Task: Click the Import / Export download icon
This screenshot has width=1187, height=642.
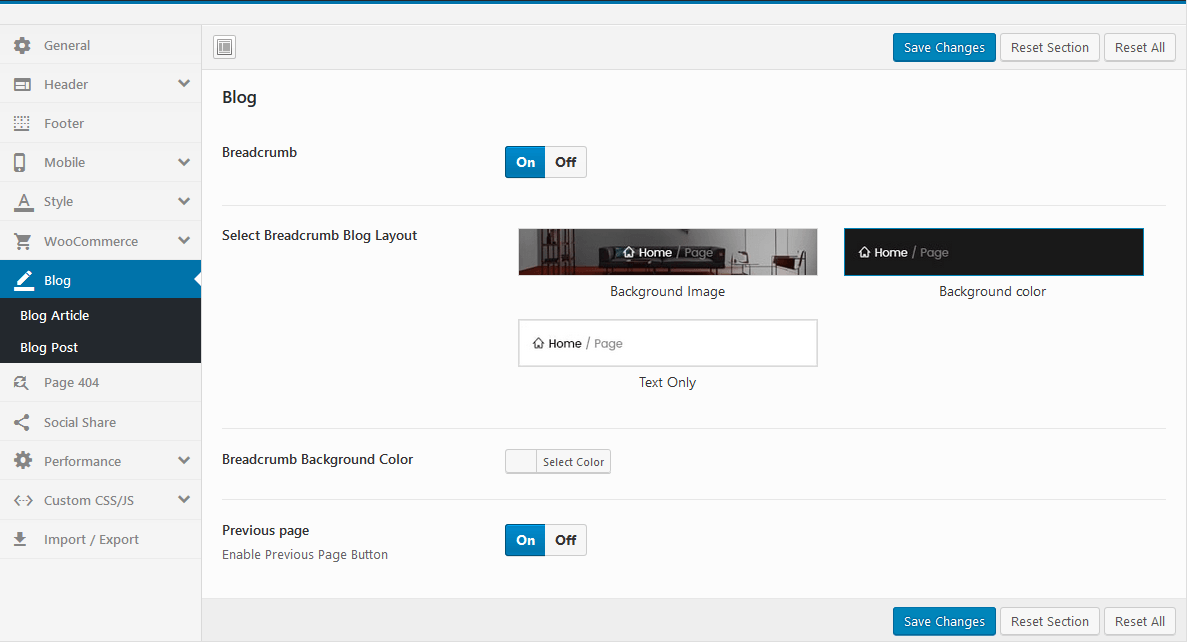Action: tap(20, 539)
